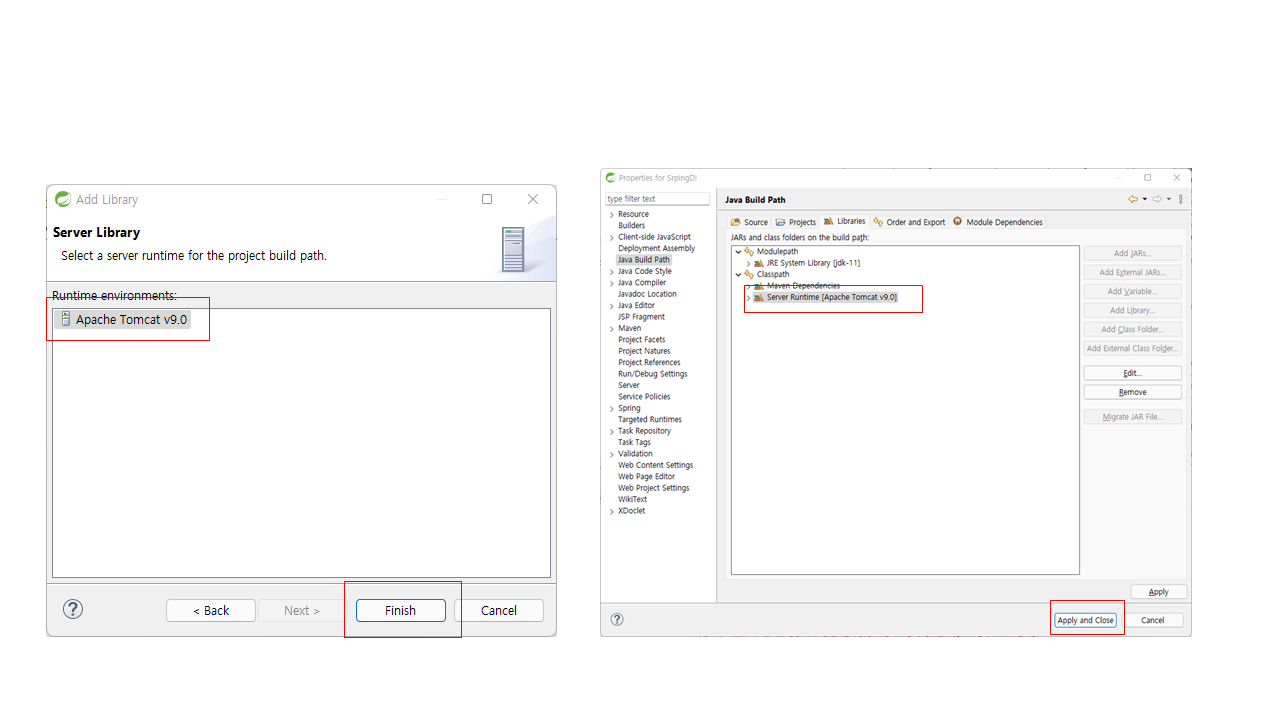The image size is (1280, 720).
Task: Open the Web Page Editor page
Action: click(x=646, y=477)
